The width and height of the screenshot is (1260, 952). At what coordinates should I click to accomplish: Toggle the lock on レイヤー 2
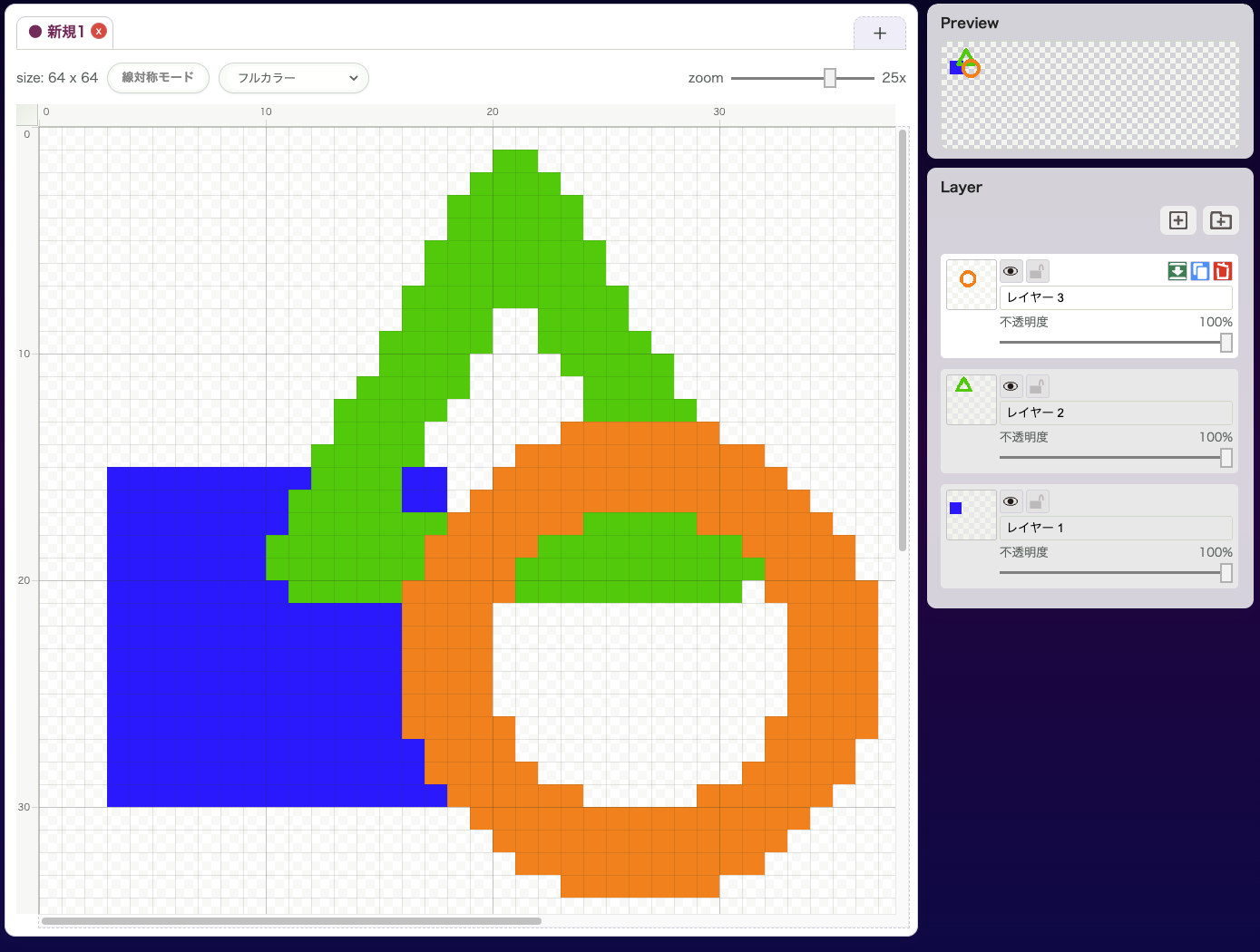(x=1038, y=386)
